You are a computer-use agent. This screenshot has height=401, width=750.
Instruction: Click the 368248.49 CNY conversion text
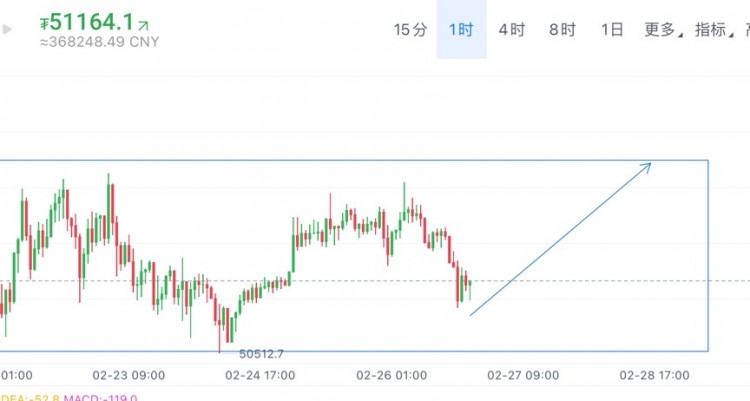[99, 42]
